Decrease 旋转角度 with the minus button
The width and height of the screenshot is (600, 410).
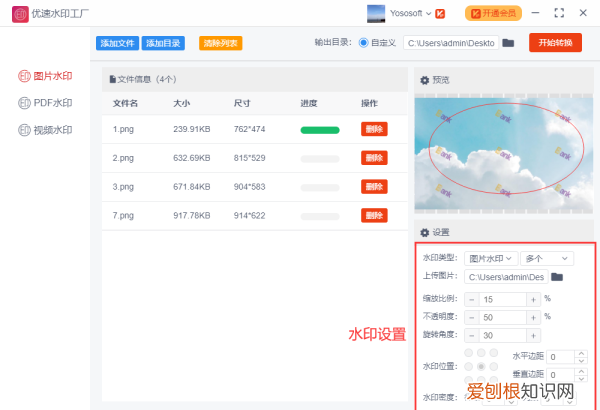click(x=471, y=335)
